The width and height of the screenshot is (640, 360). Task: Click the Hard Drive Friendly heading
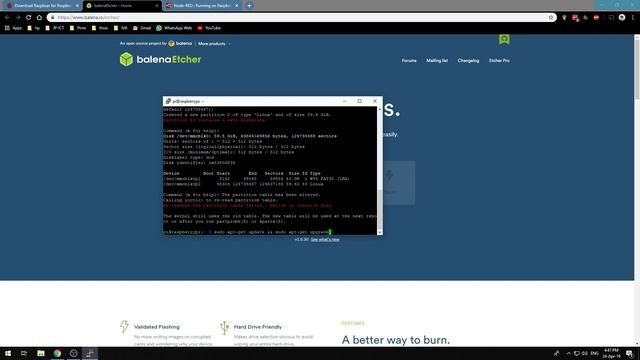pos(258,327)
